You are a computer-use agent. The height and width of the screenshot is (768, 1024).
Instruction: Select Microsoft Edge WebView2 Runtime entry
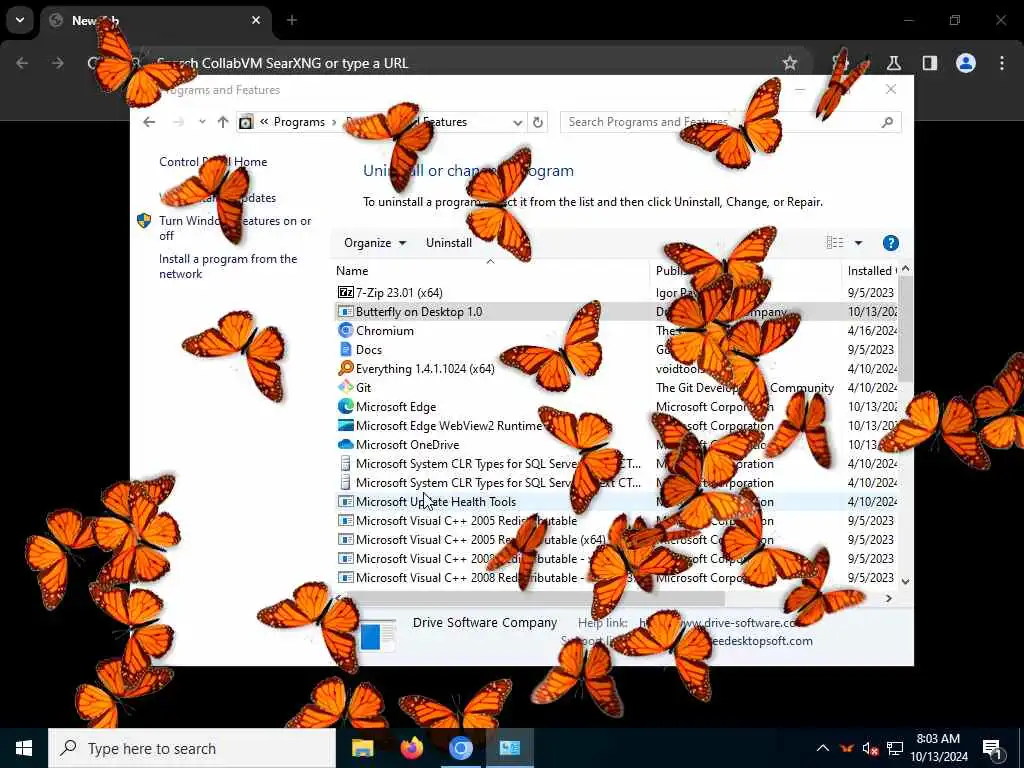(616, 425)
